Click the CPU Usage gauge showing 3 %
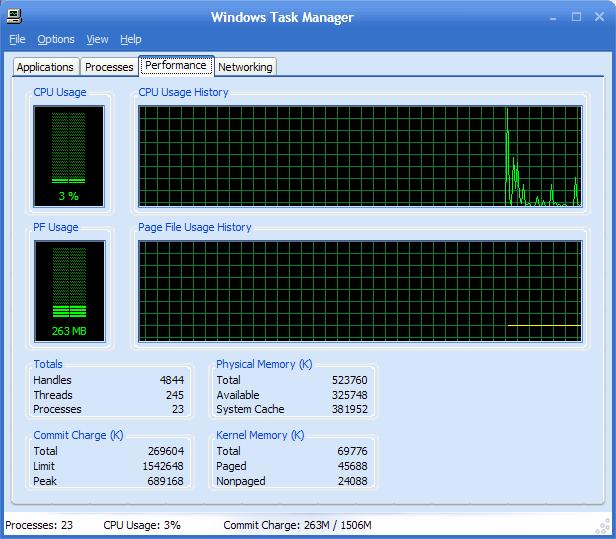 pos(69,156)
